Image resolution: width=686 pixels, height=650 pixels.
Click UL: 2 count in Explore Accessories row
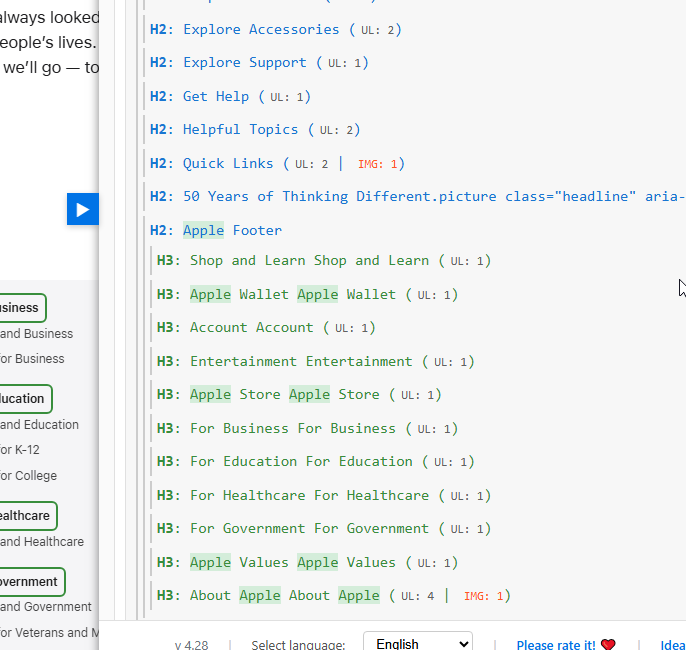(x=378, y=30)
